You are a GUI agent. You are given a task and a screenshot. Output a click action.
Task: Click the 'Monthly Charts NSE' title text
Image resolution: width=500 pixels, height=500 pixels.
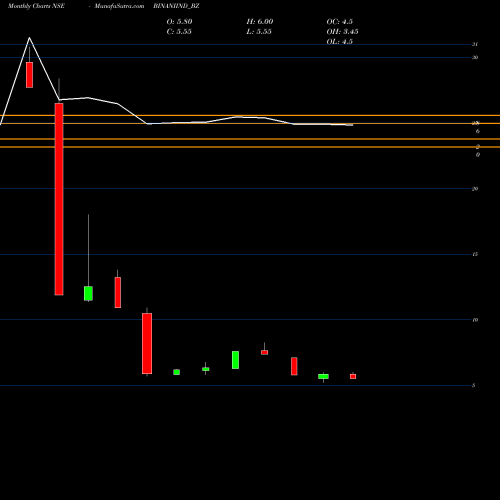[36, 6]
